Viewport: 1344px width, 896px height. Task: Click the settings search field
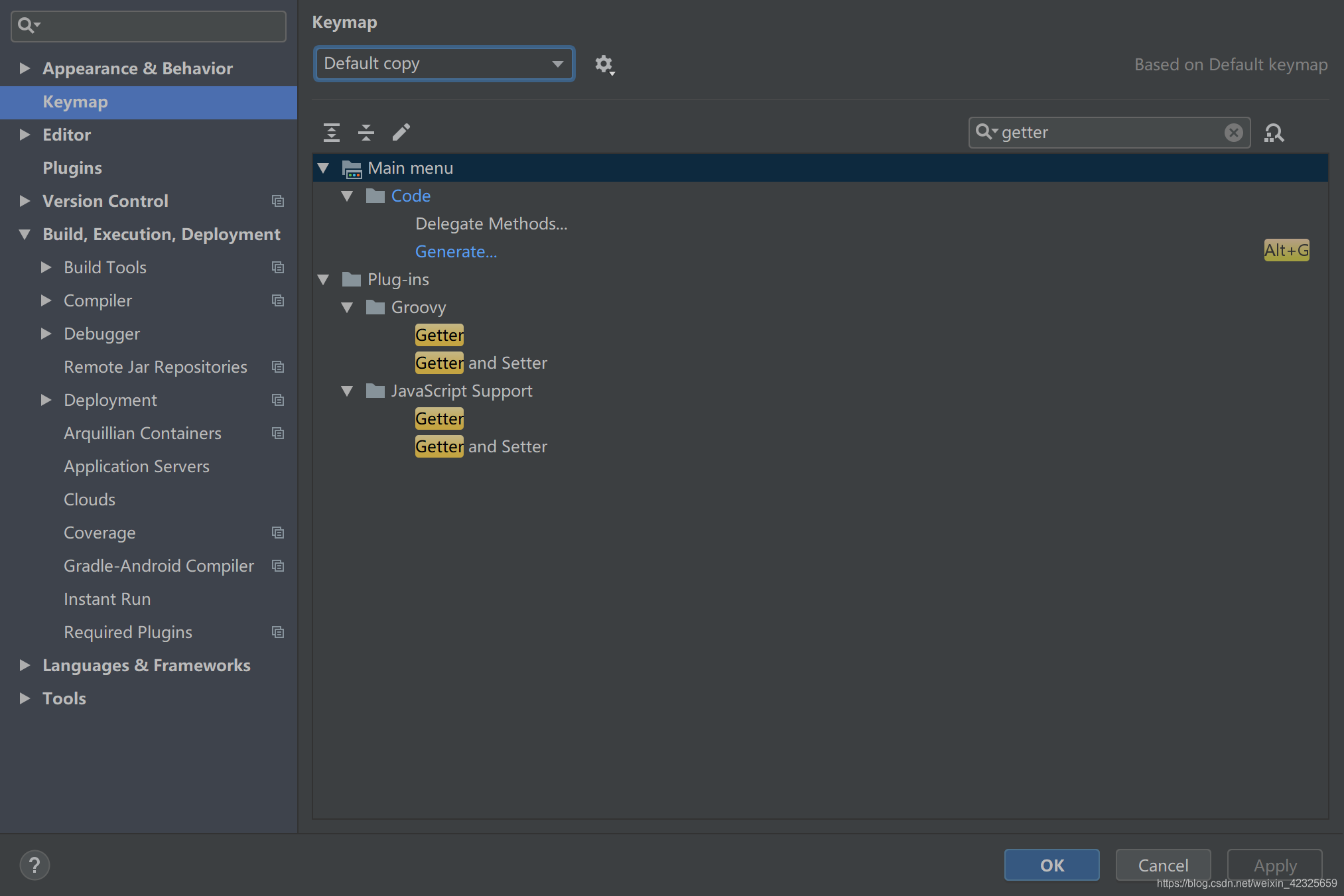pos(159,26)
